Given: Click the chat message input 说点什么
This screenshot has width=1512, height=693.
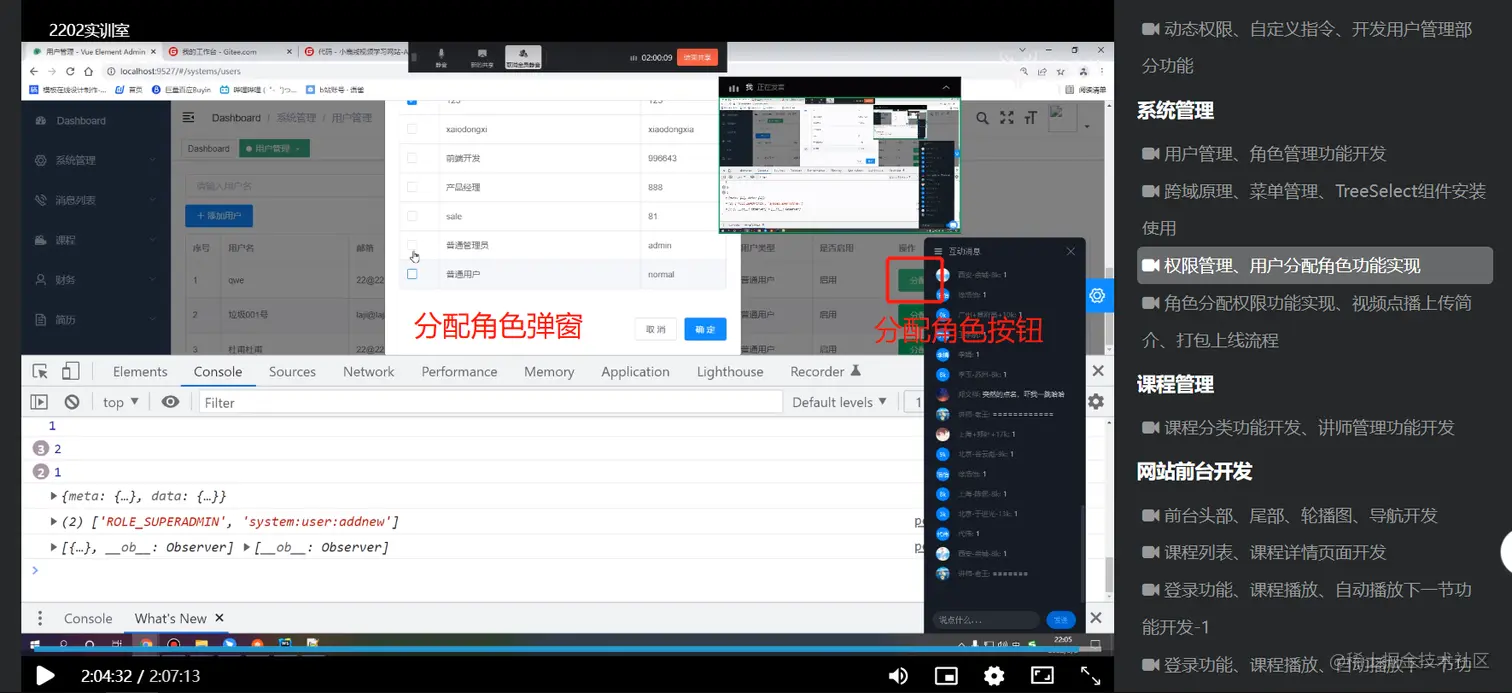Looking at the screenshot, I should [x=986, y=620].
